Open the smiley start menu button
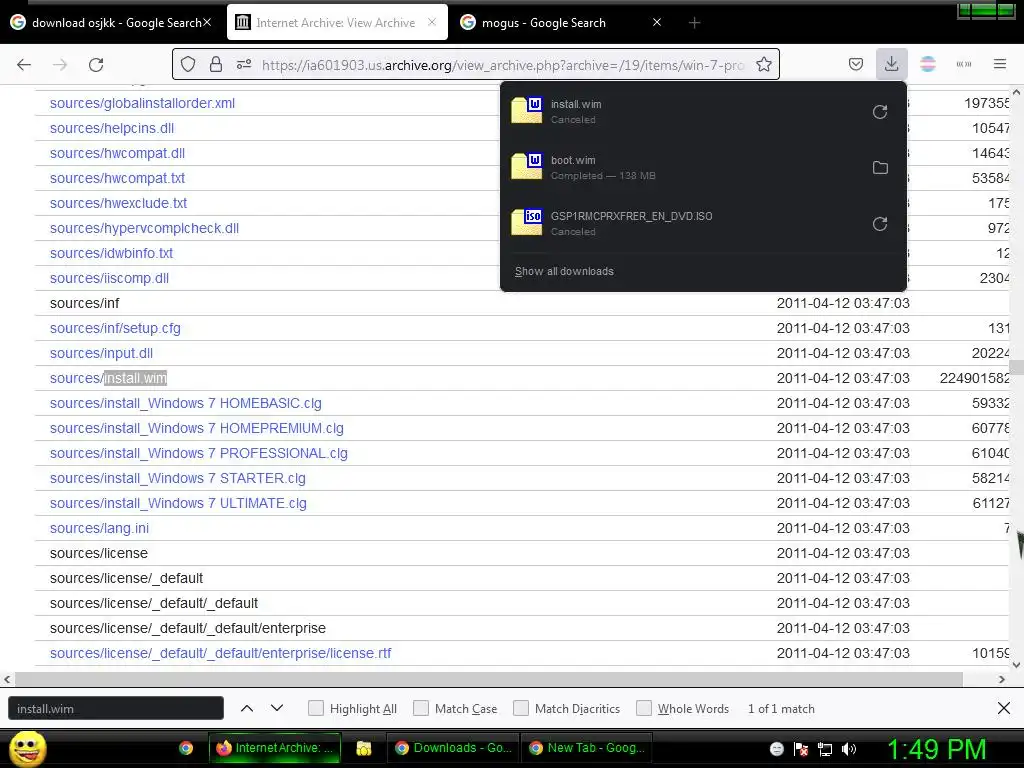Viewport: 1024px width, 768px height. tap(27, 748)
